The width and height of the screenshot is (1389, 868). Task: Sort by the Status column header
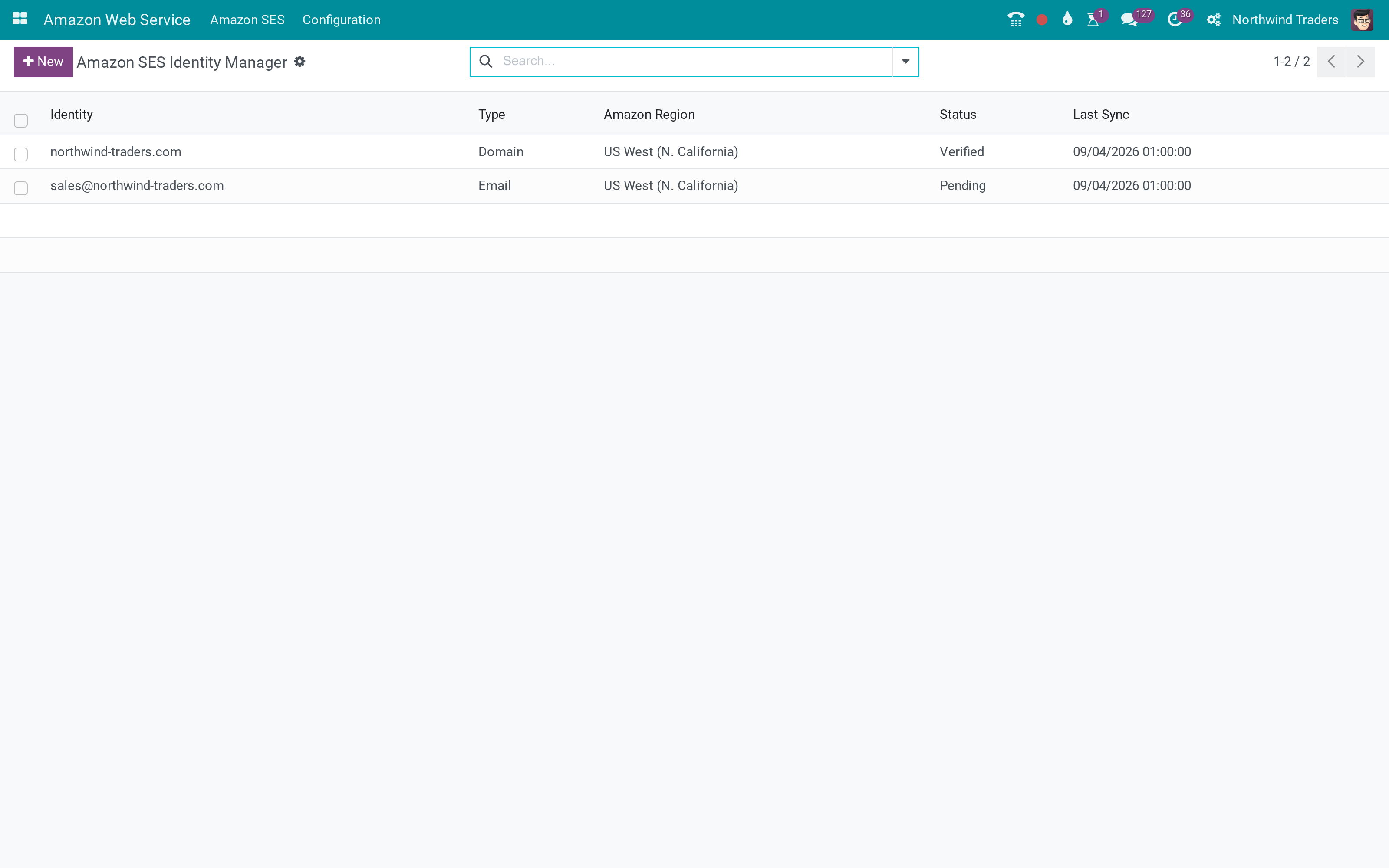click(x=958, y=114)
